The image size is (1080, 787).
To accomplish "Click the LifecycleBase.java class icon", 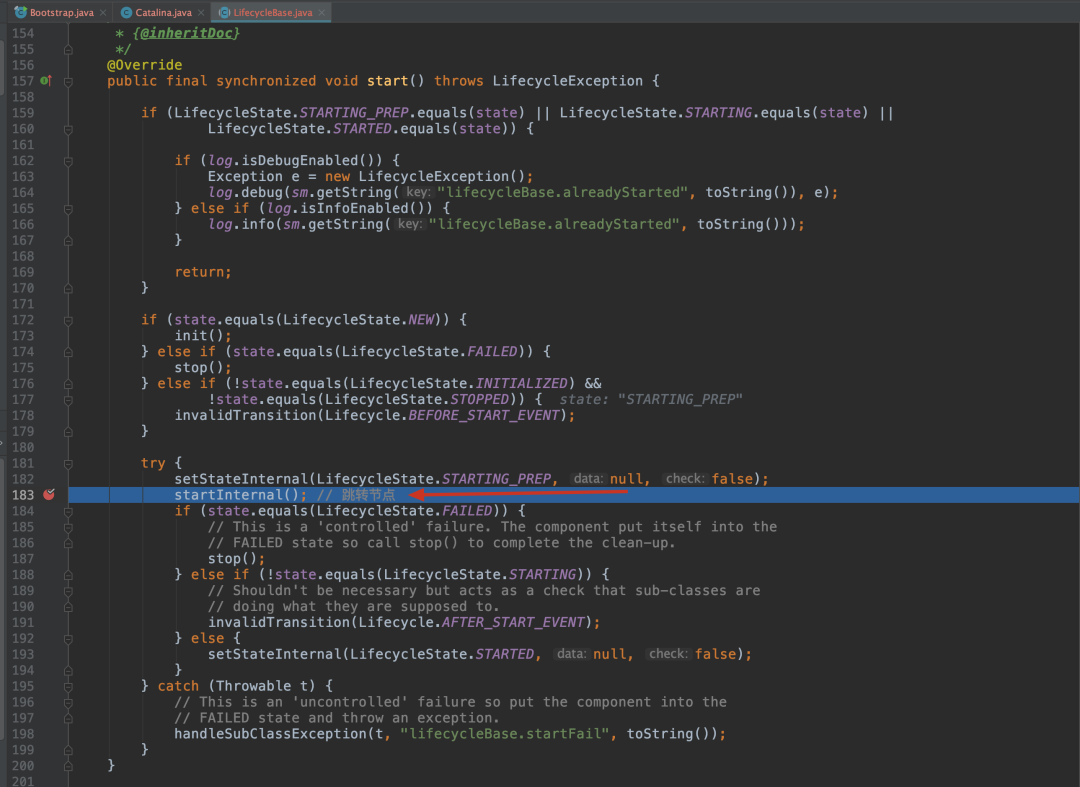I will (224, 12).
